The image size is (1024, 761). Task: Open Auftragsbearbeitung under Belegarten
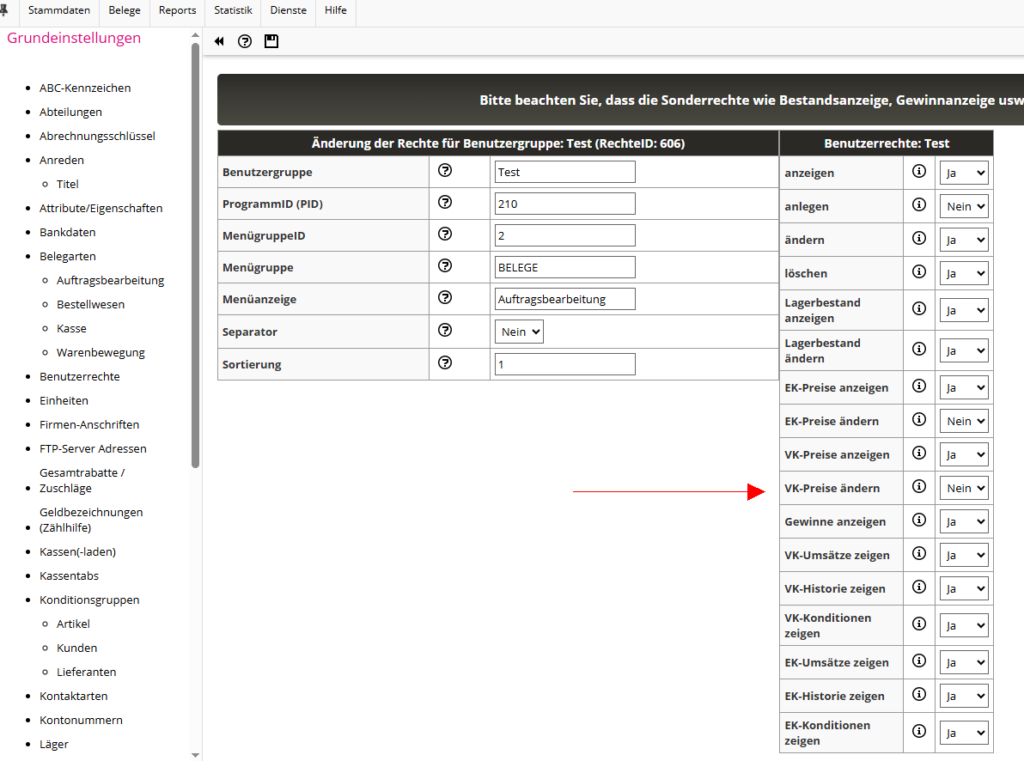pos(110,280)
